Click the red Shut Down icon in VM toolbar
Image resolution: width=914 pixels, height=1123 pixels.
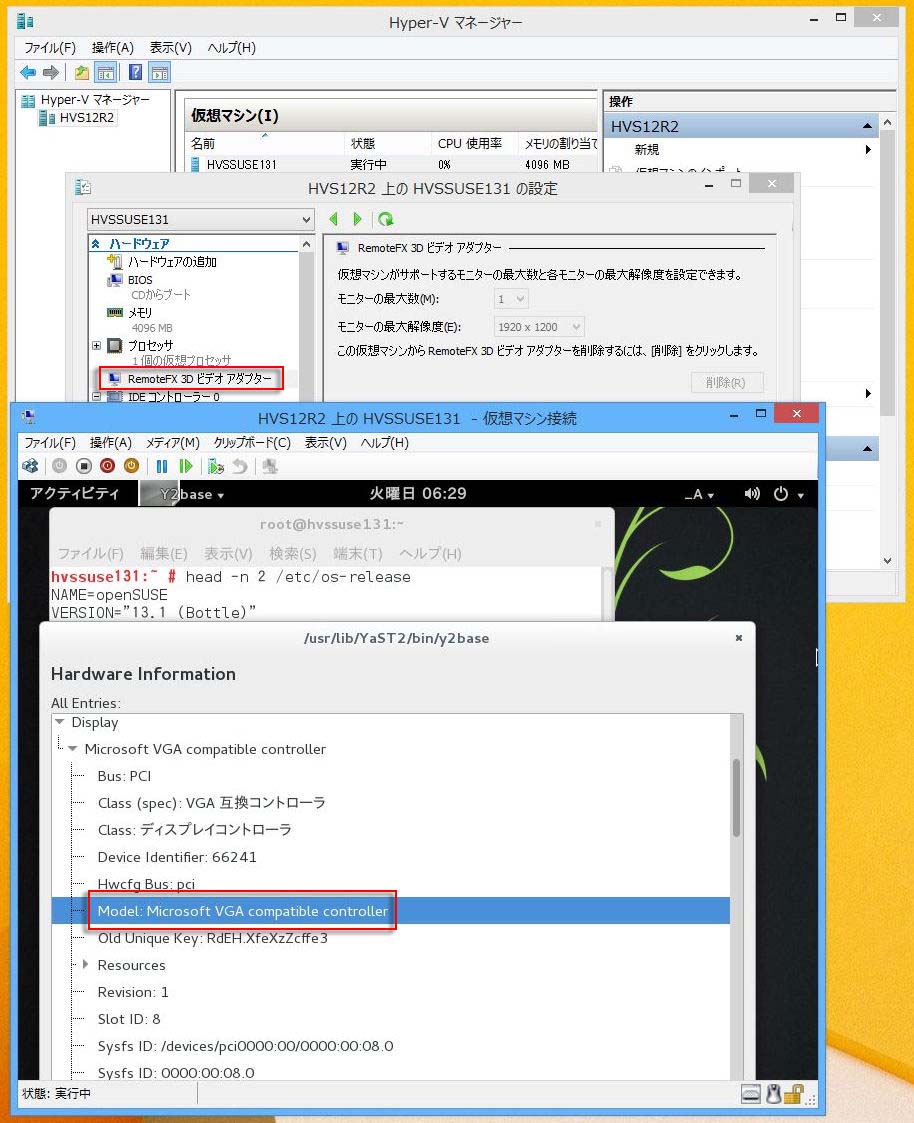click(107, 466)
